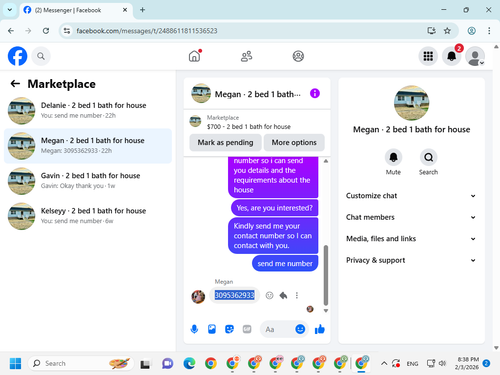View site information icon in address bar
Screen dimensions: 500x375
[67, 31]
